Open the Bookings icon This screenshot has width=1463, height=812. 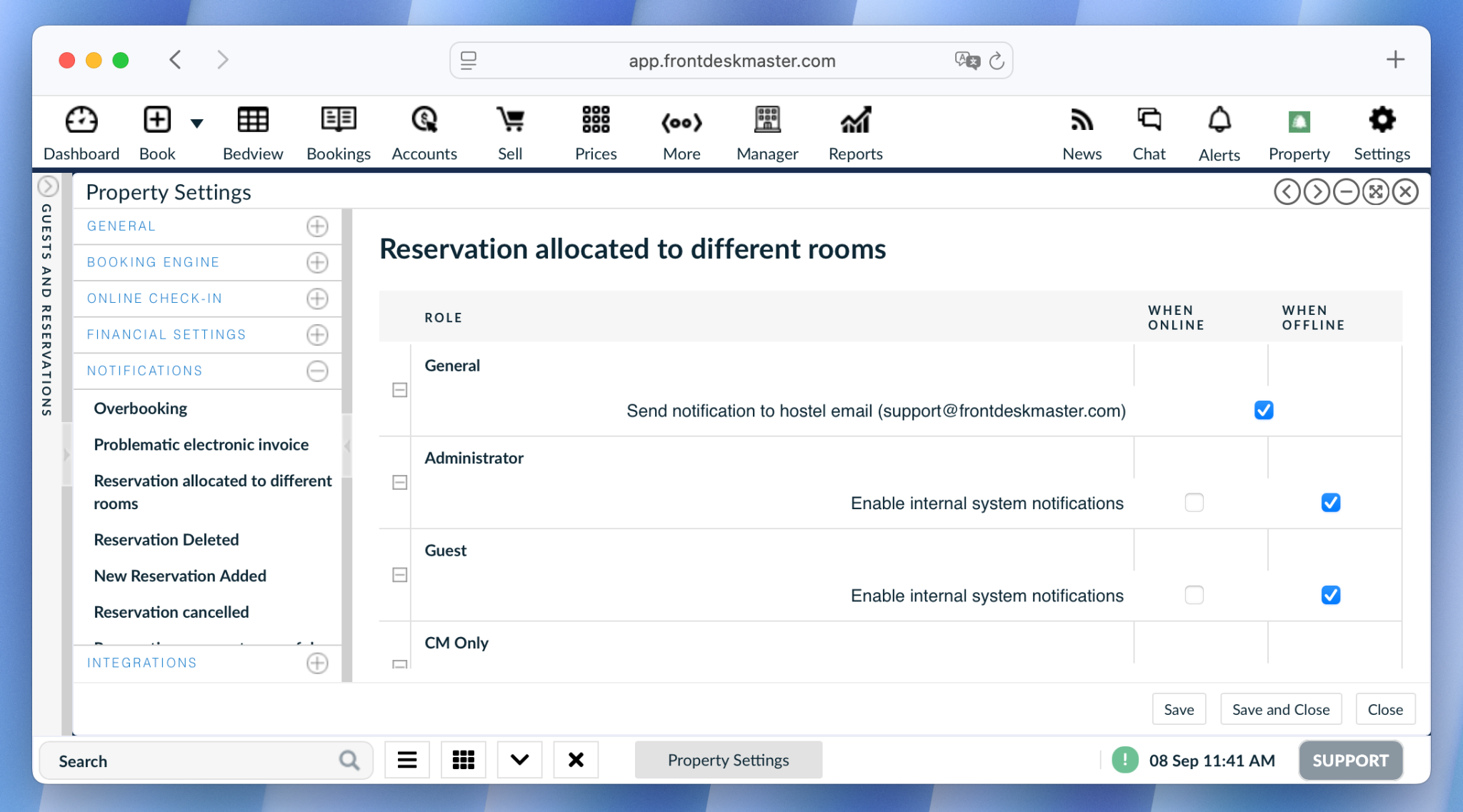(338, 132)
